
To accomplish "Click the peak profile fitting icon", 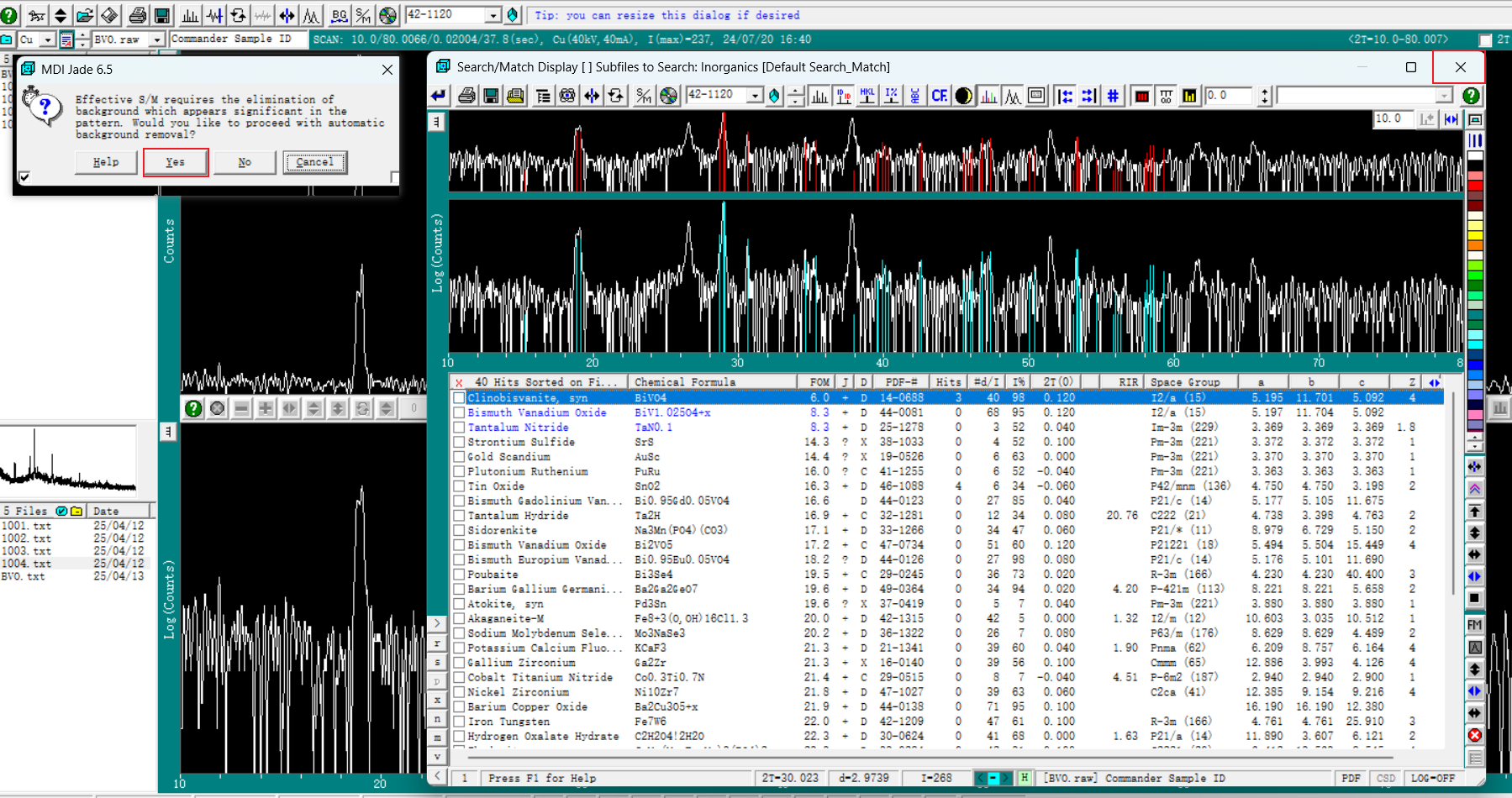I will point(312,15).
